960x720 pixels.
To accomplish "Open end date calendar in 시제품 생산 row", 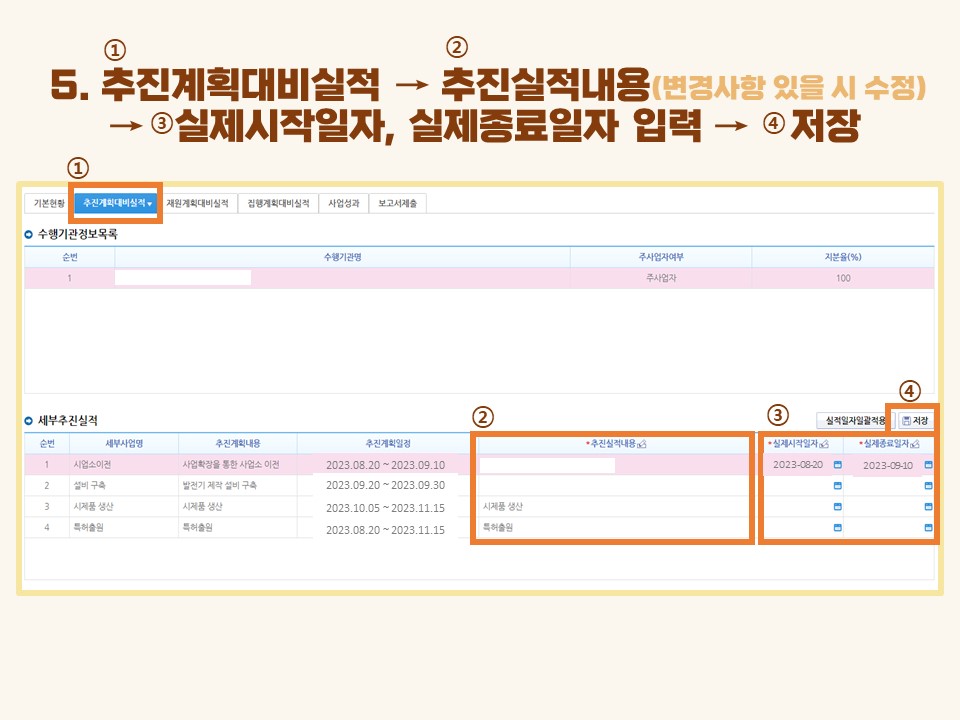I will coord(928,507).
